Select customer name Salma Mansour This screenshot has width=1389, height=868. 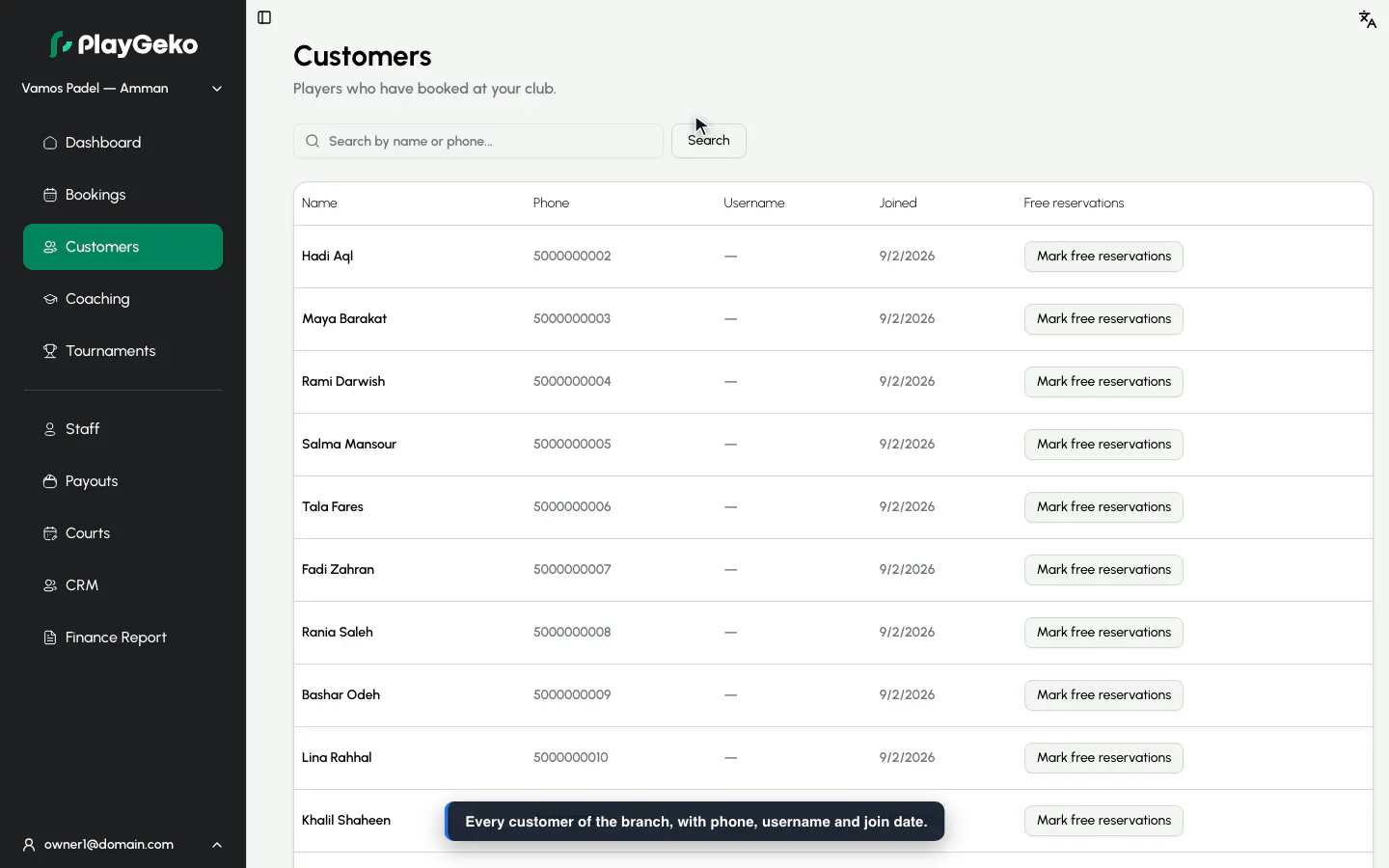point(349,445)
